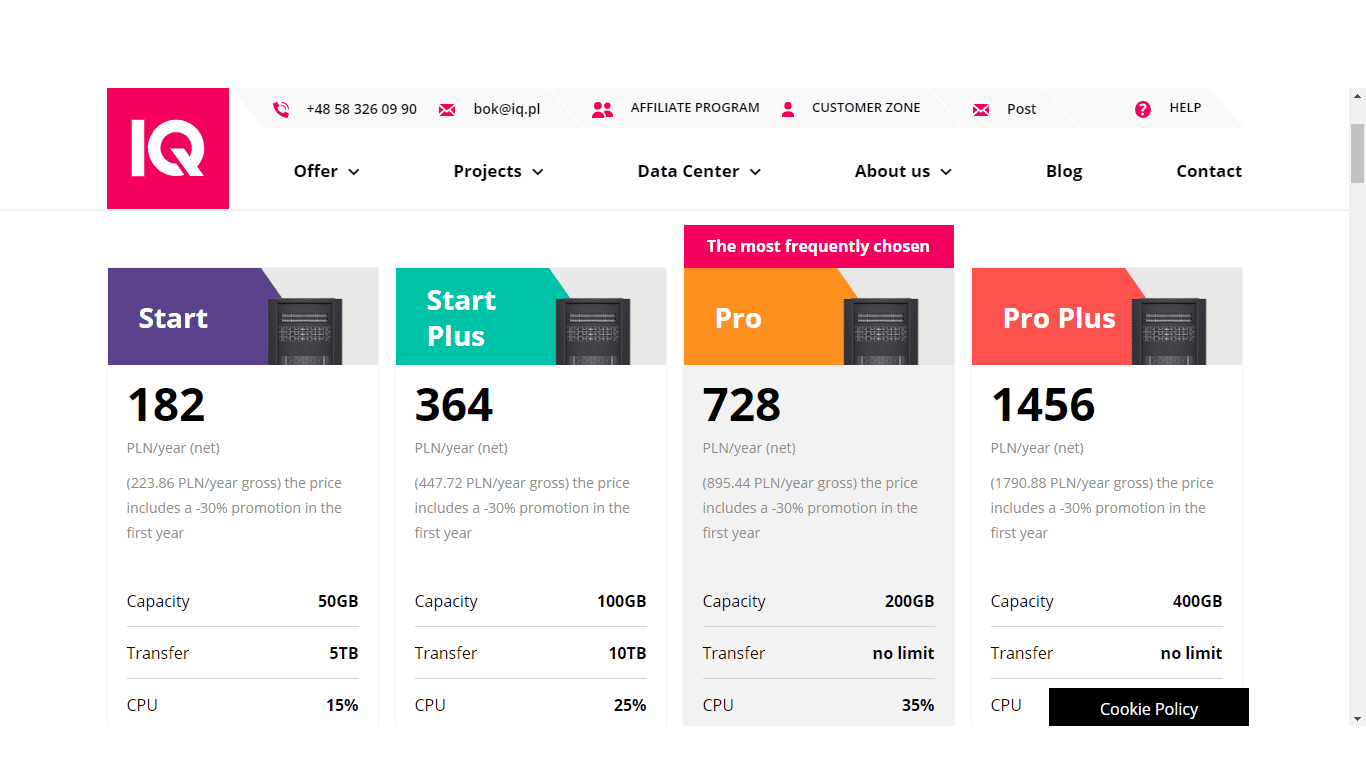Open the About us dropdown
Viewport: 1366px width, 768px height.
click(903, 171)
